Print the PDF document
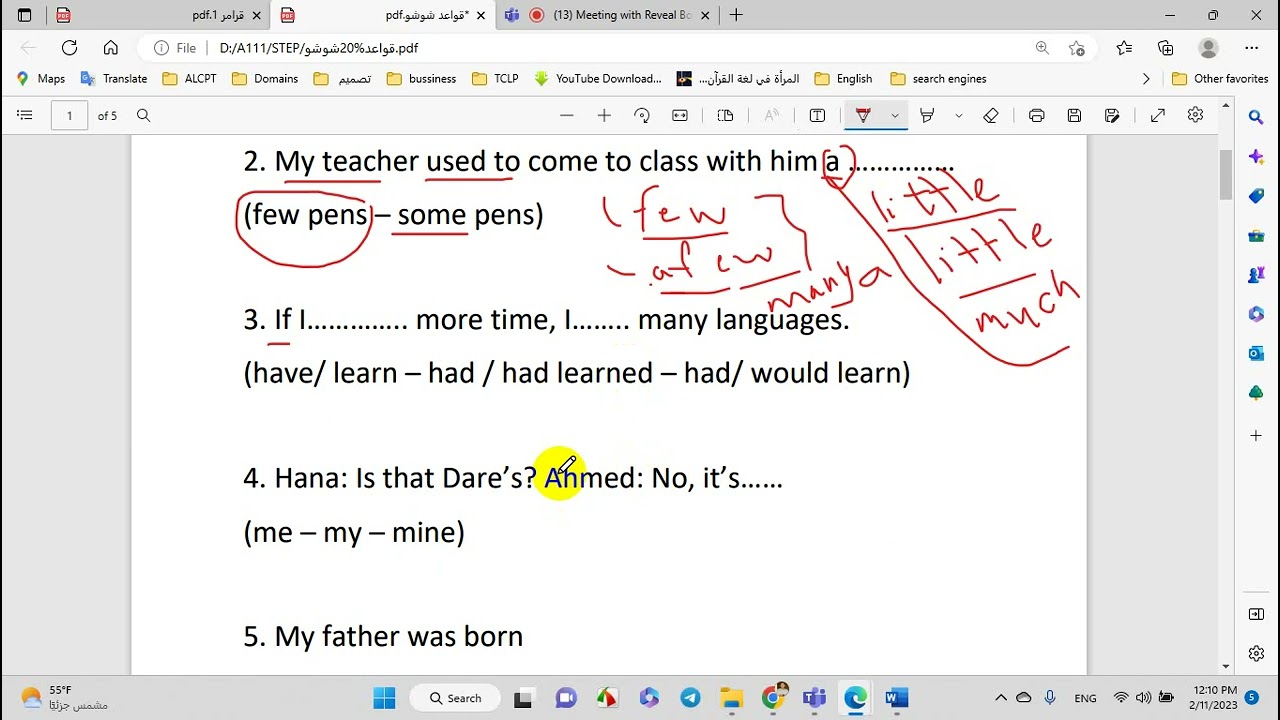This screenshot has height=720, width=1280. point(1037,116)
